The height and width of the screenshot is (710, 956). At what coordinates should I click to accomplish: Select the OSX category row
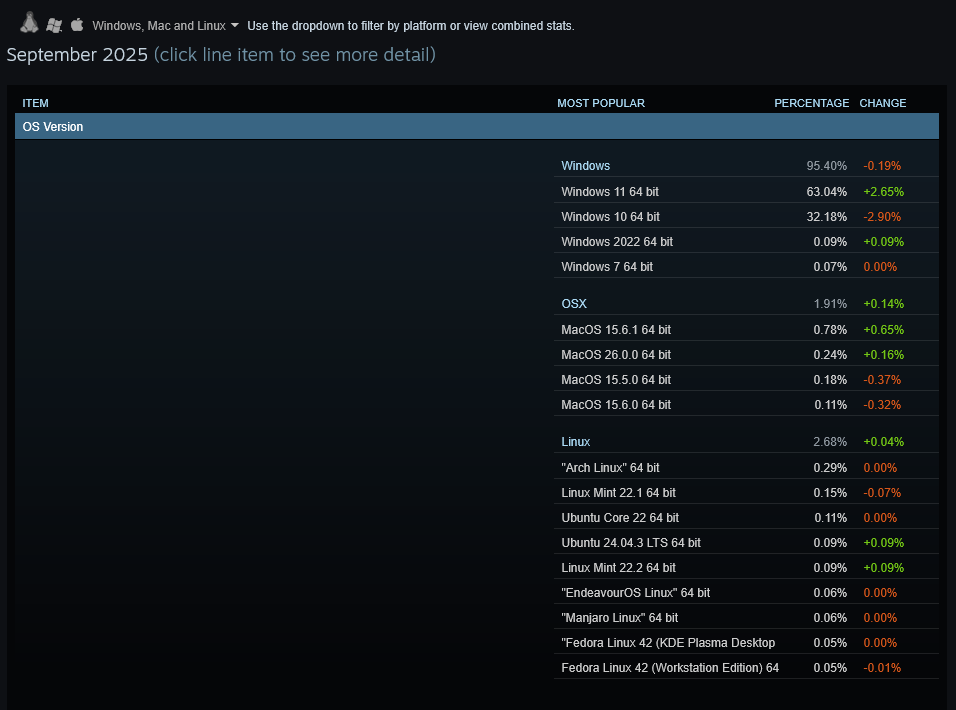tap(746, 304)
